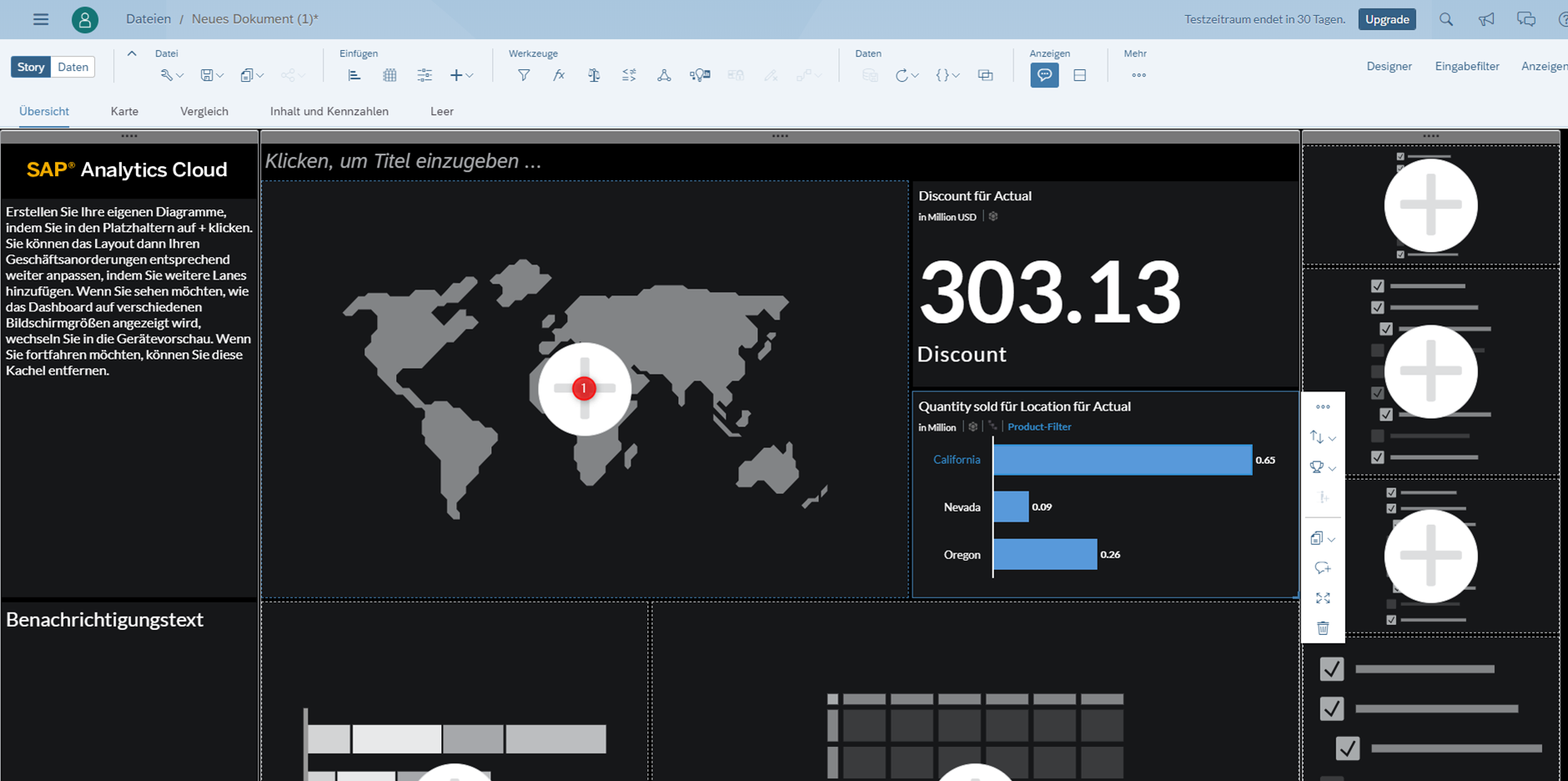Click the story filter funnel icon
This screenshot has height=781, width=1568.
524,75
